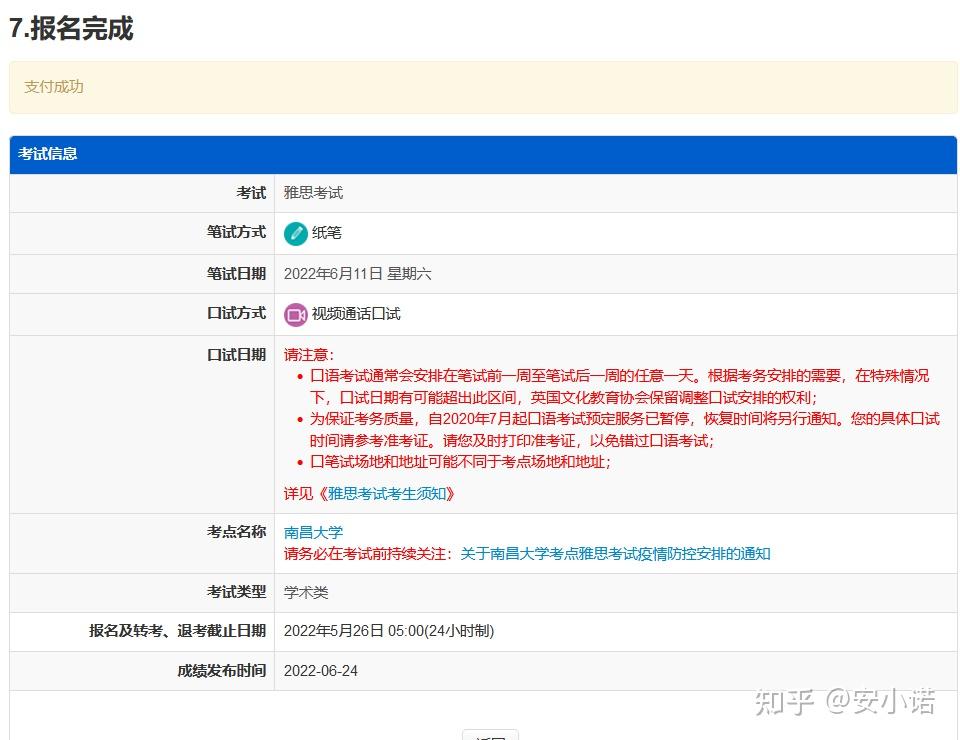Screen dimensions: 960x740
Task: Click the 学术类 exam type value
Action: point(306,592)
